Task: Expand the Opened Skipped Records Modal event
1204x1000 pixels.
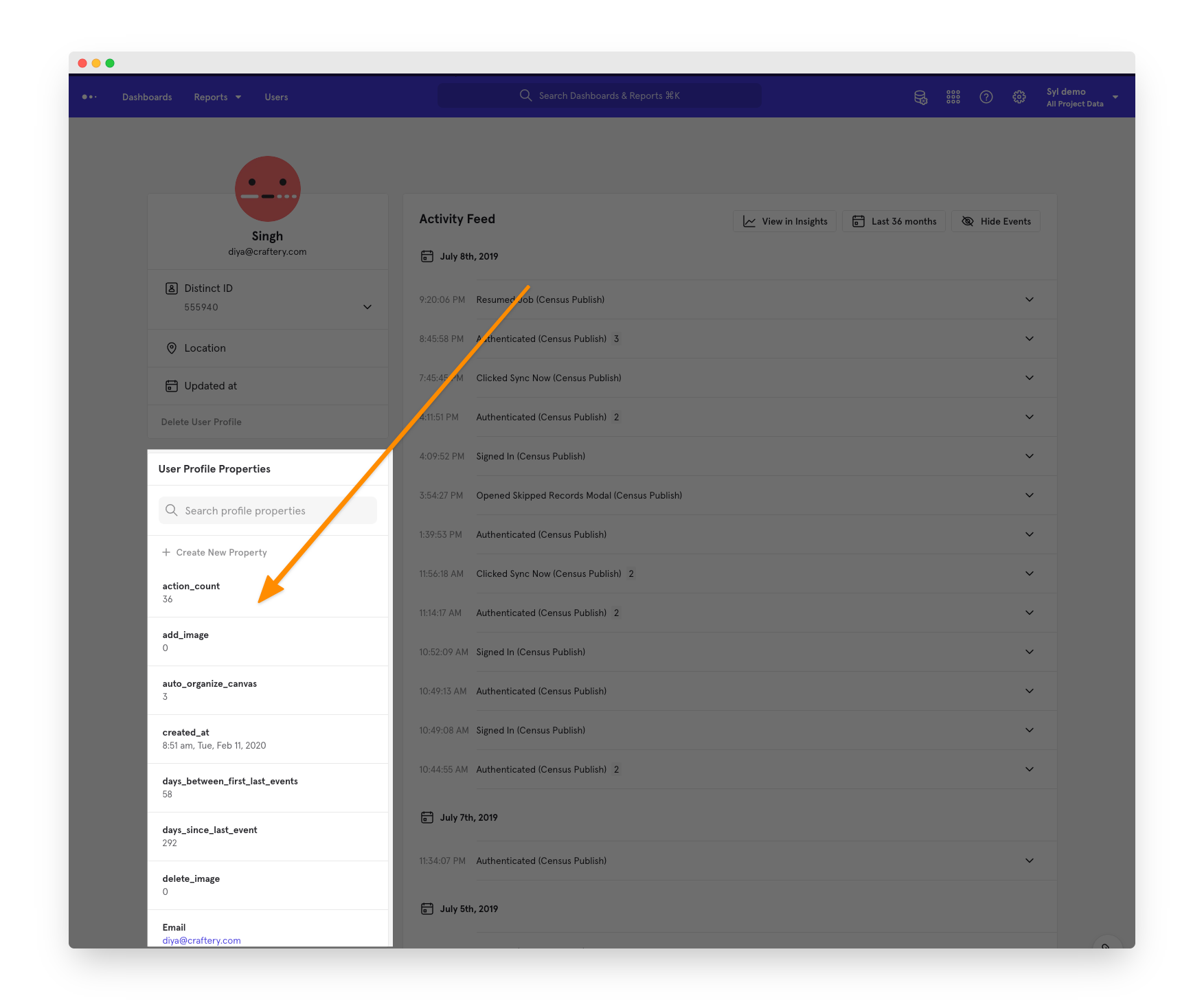Action: point(1029,495)
